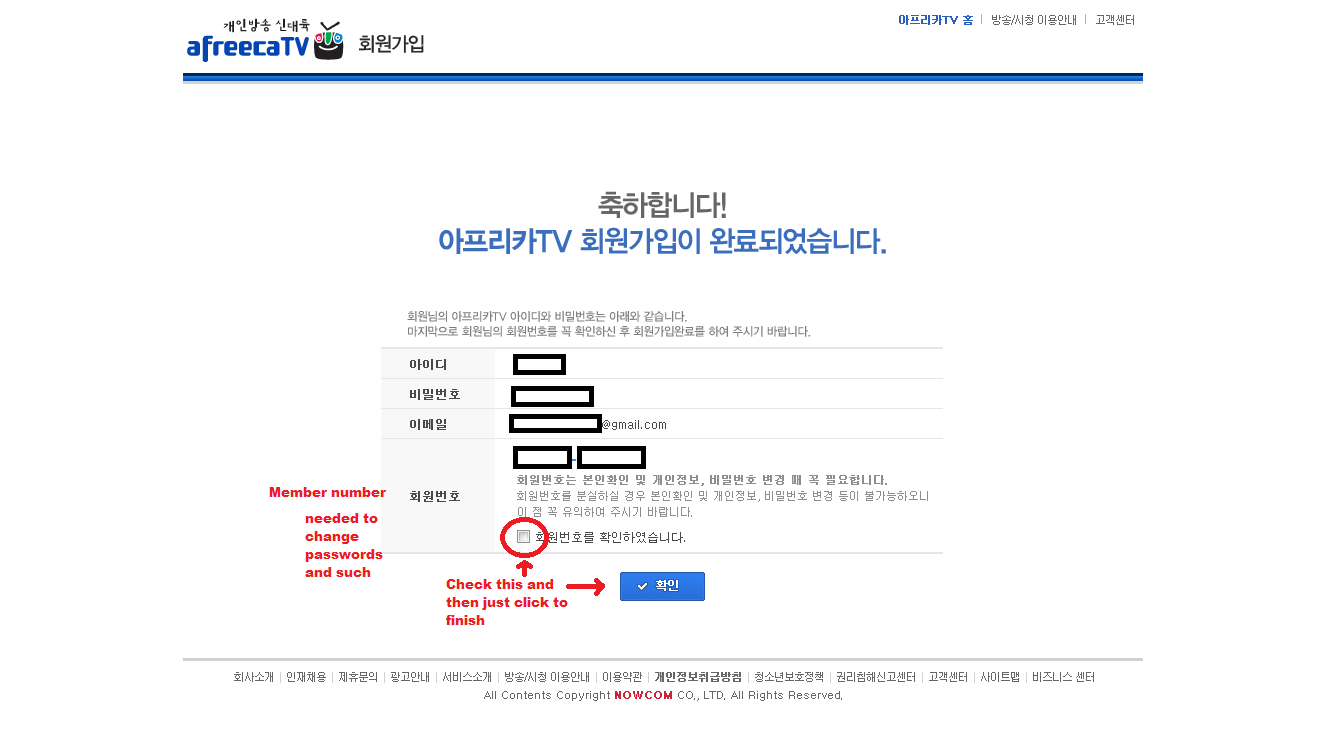Click the @gmail.com email text
1325x732 pixels.
(634, 425)
